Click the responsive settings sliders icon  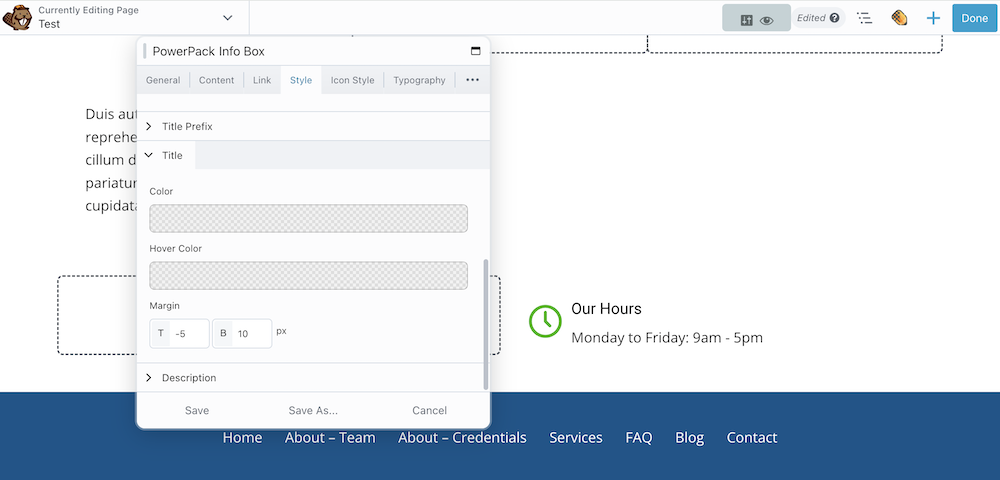(x=745, y=19)
